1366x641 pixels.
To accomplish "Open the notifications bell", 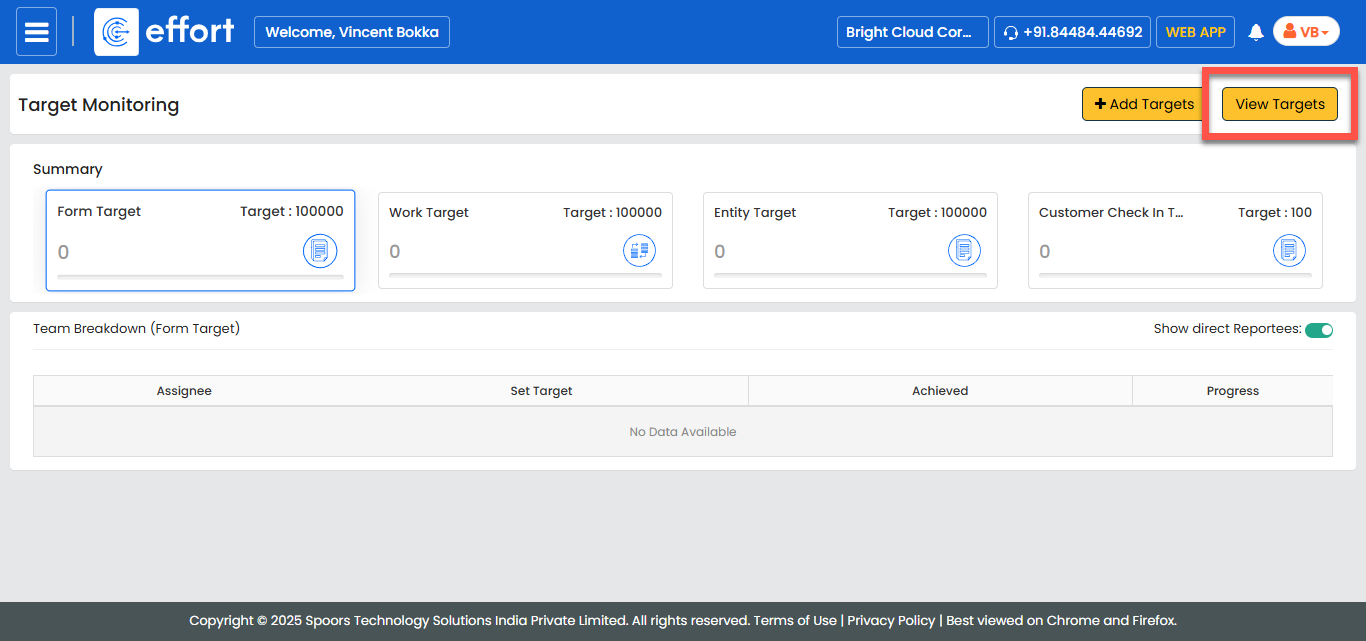I will 1256,33.
